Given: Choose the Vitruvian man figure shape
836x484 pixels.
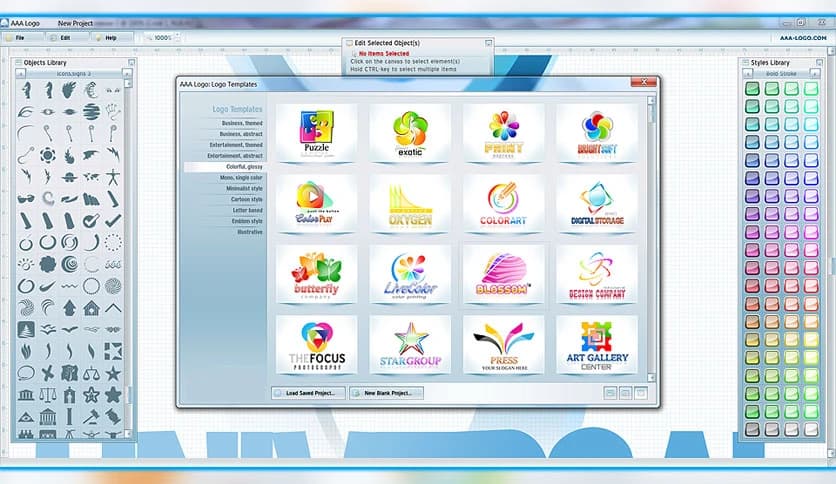Looking at the screenshot, I should (112, 177).
